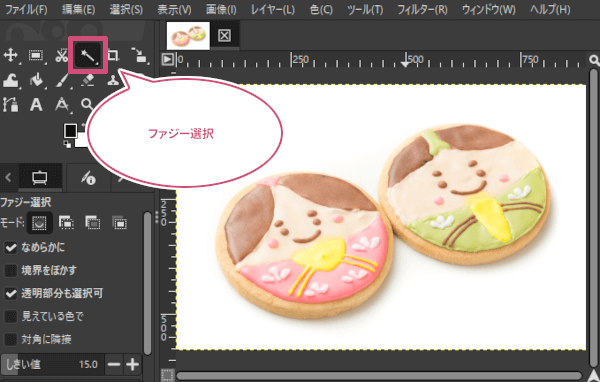Click the canvas horizontal scrollbar
Image resolution: width=600 pixels, height=382 pixels.
click(379, 376)
